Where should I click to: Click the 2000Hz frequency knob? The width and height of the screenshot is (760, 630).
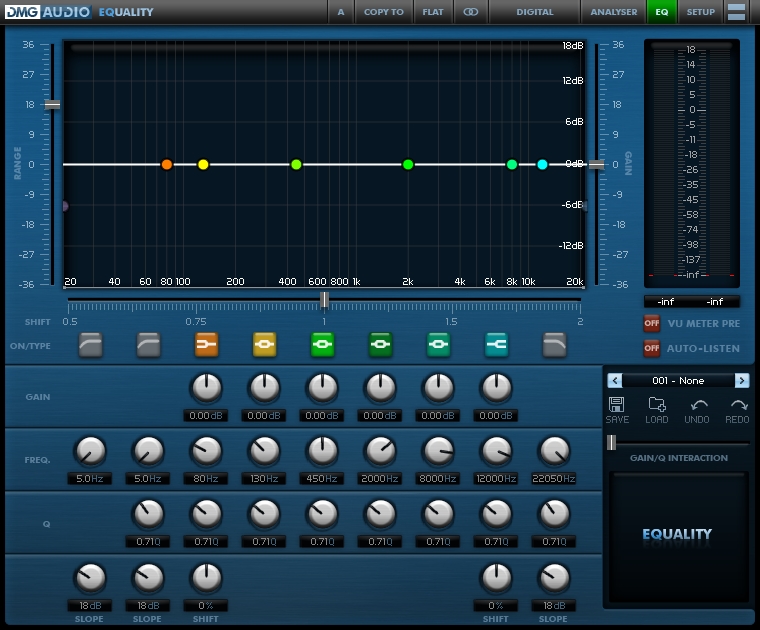tap(380, 451)
